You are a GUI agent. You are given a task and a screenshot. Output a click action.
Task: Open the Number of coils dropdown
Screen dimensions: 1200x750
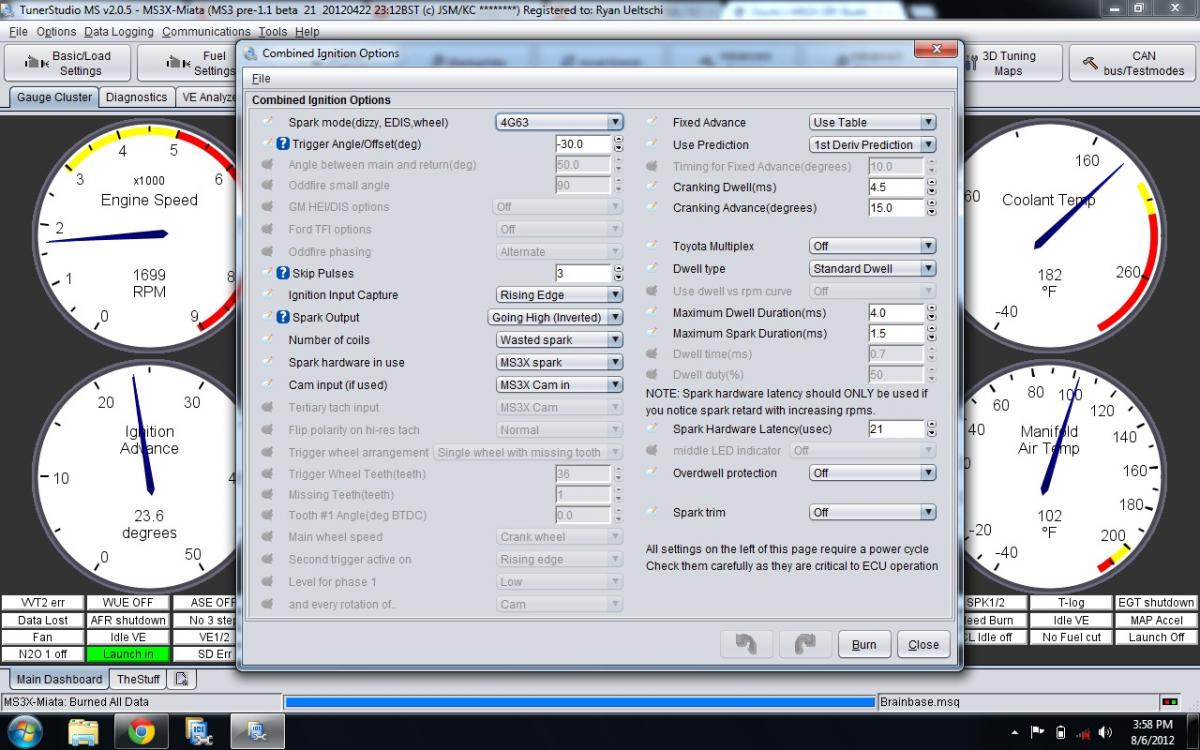[x=560, y=340]
